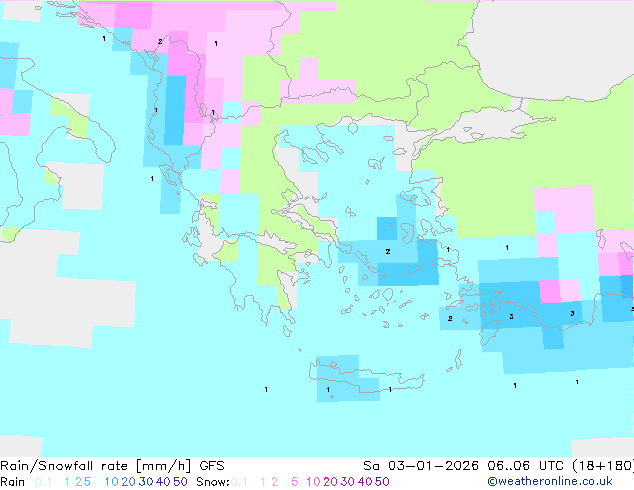Select the Rain legend 40 value
634x490 pixels.
[x=163, y=482]
